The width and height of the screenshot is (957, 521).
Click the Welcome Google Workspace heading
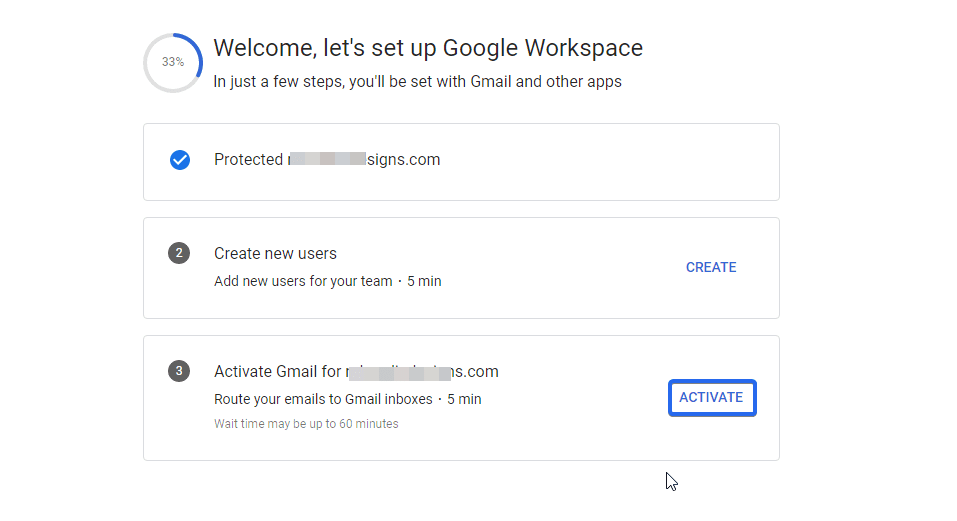pos(428,47)
